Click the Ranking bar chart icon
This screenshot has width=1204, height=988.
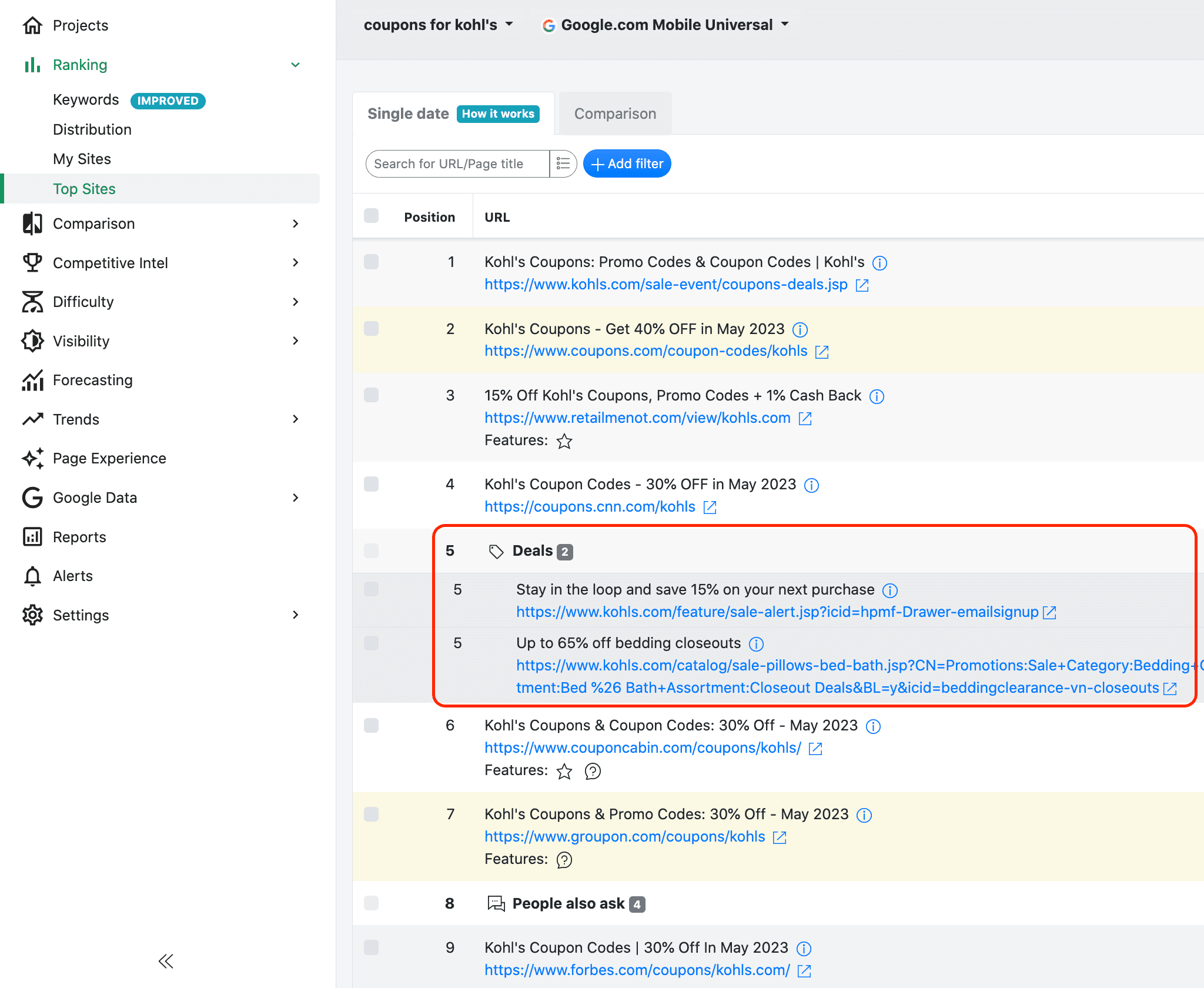point(32,65)
